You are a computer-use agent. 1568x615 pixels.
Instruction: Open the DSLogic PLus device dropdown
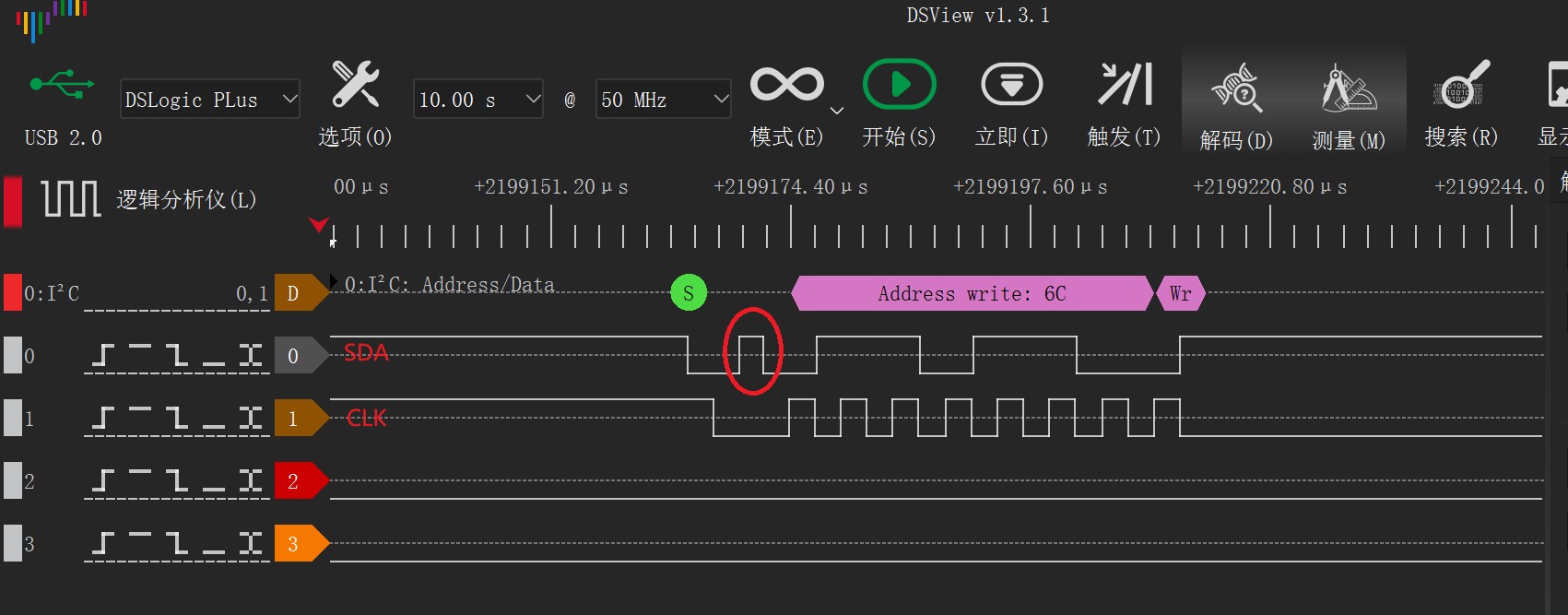210,100
